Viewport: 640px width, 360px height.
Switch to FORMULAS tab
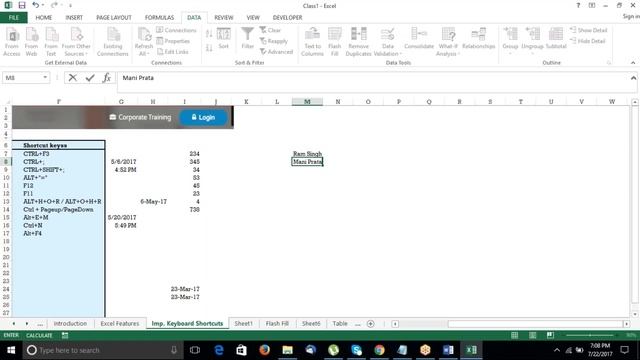point(159,18)
